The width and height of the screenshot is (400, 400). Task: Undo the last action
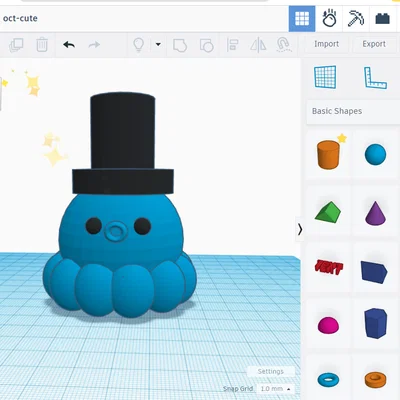tap(69, 44)
